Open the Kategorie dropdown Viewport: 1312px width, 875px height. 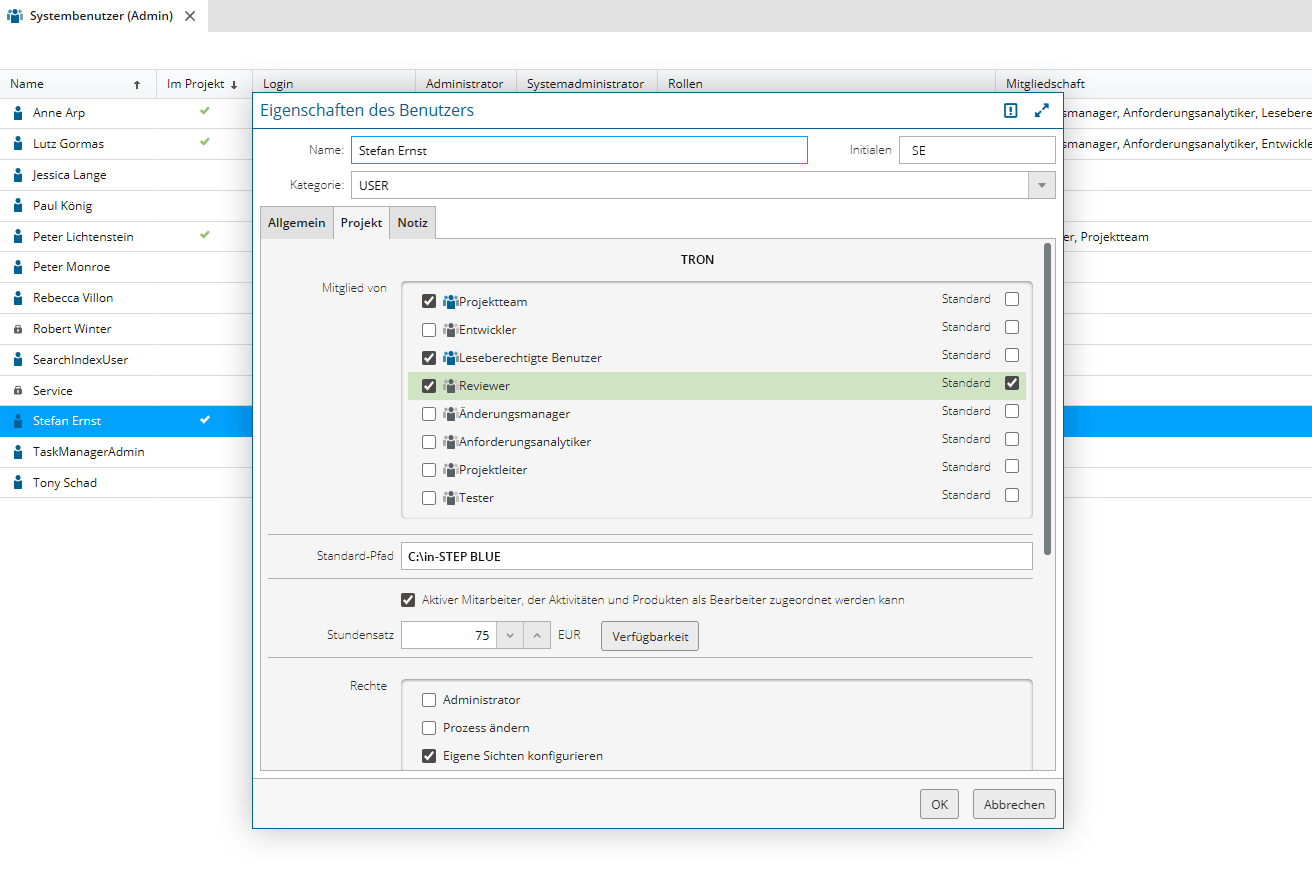coord(1042,186)
